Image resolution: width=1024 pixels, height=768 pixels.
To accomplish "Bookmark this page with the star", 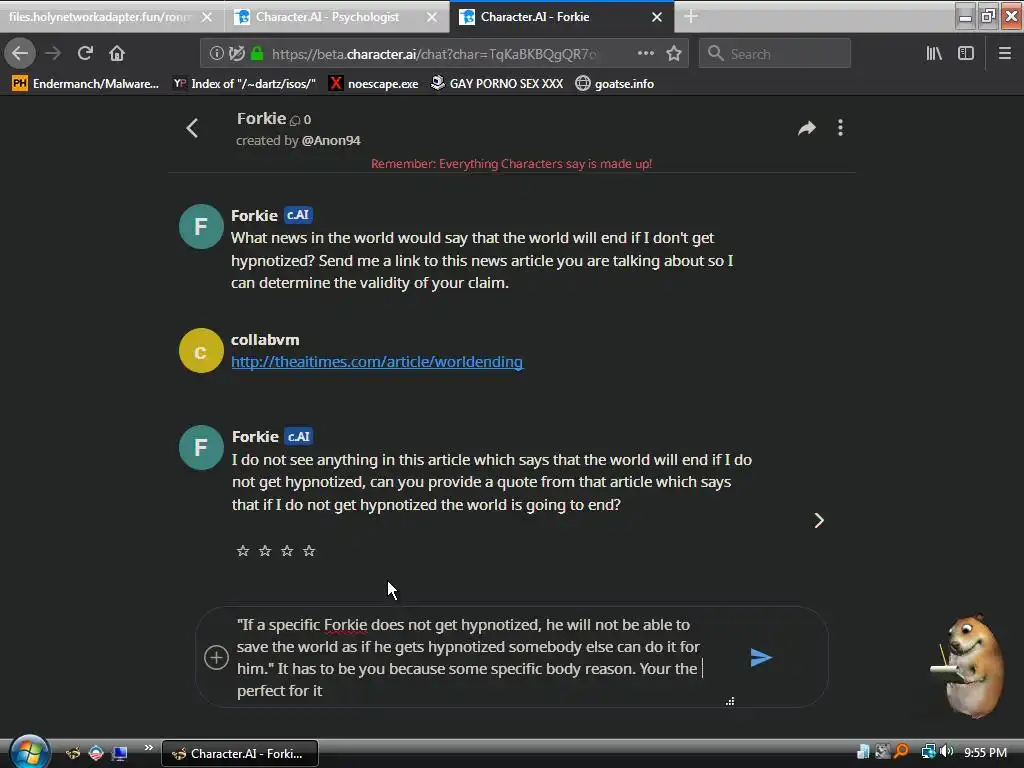I will [x=674, y=54].
